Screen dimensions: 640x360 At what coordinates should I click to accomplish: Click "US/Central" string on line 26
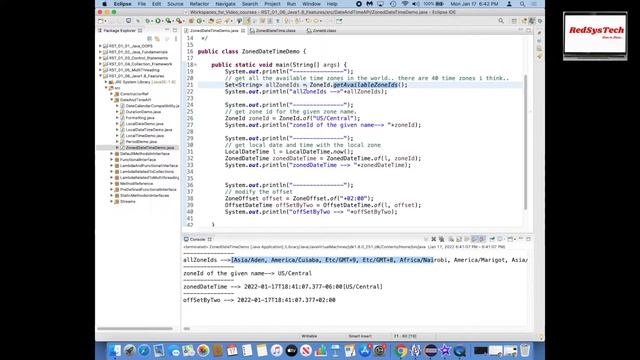coord(333,118)
